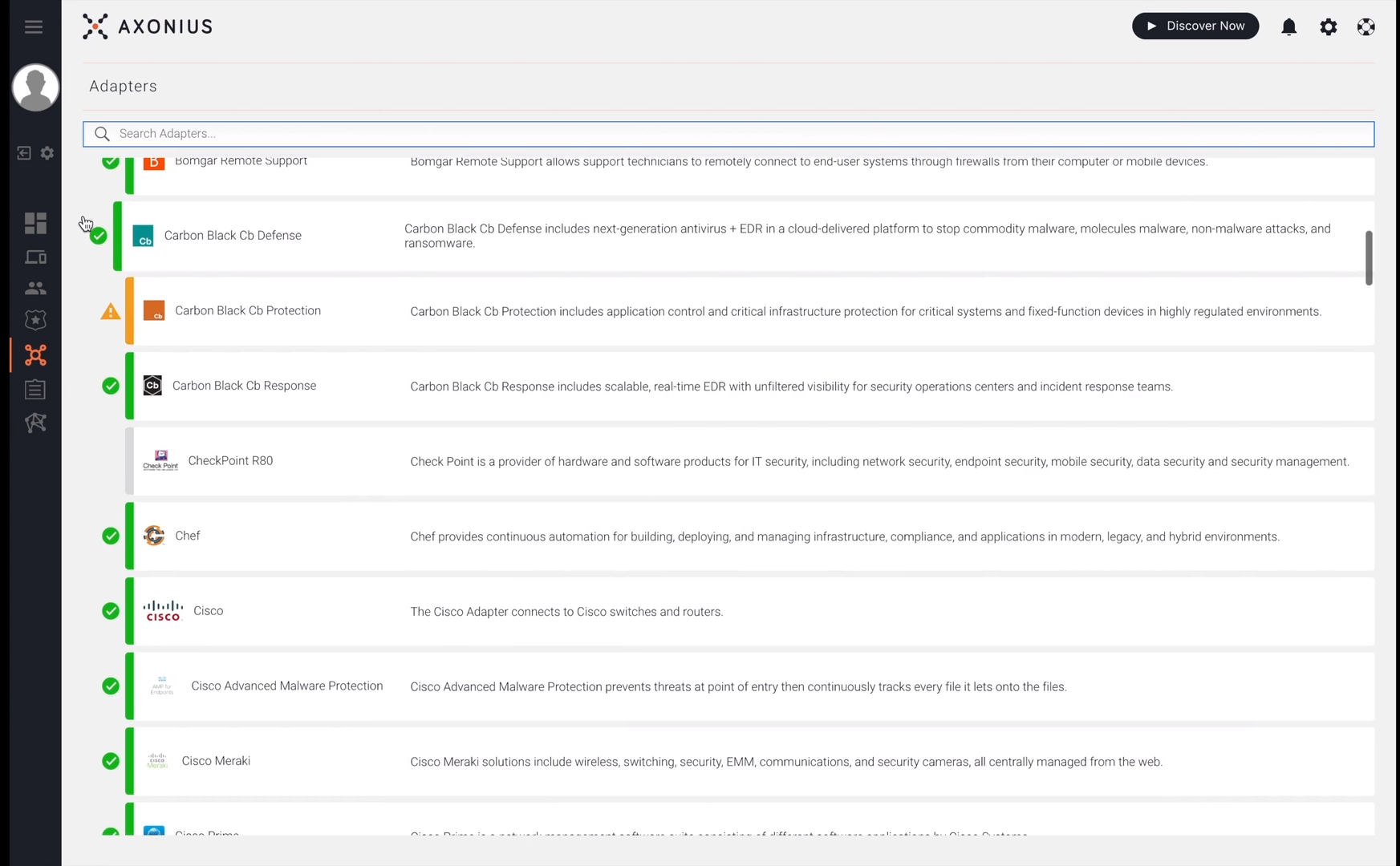Open the Cisco adapter name

209,611
